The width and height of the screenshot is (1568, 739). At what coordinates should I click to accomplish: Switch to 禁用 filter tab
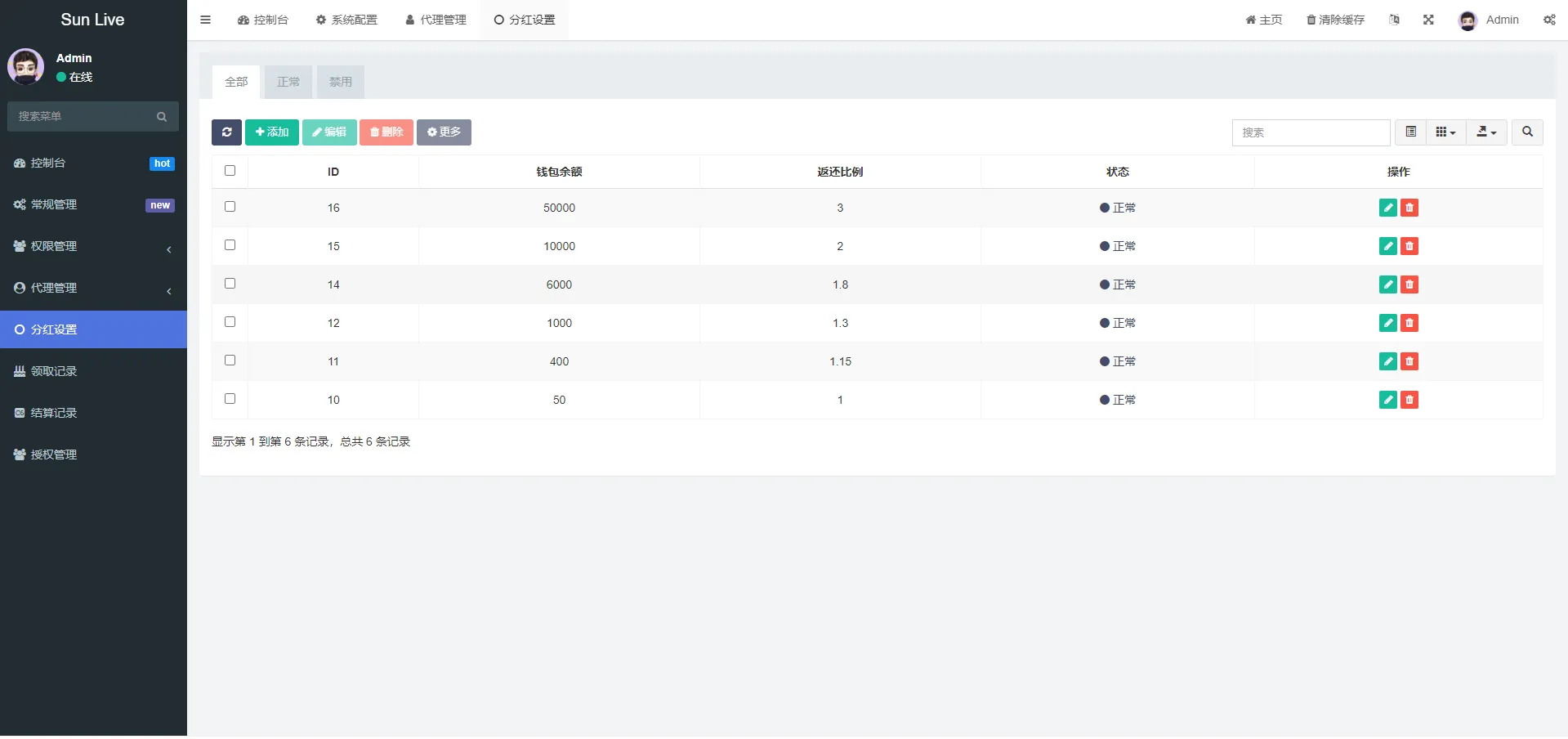(341, 82)
